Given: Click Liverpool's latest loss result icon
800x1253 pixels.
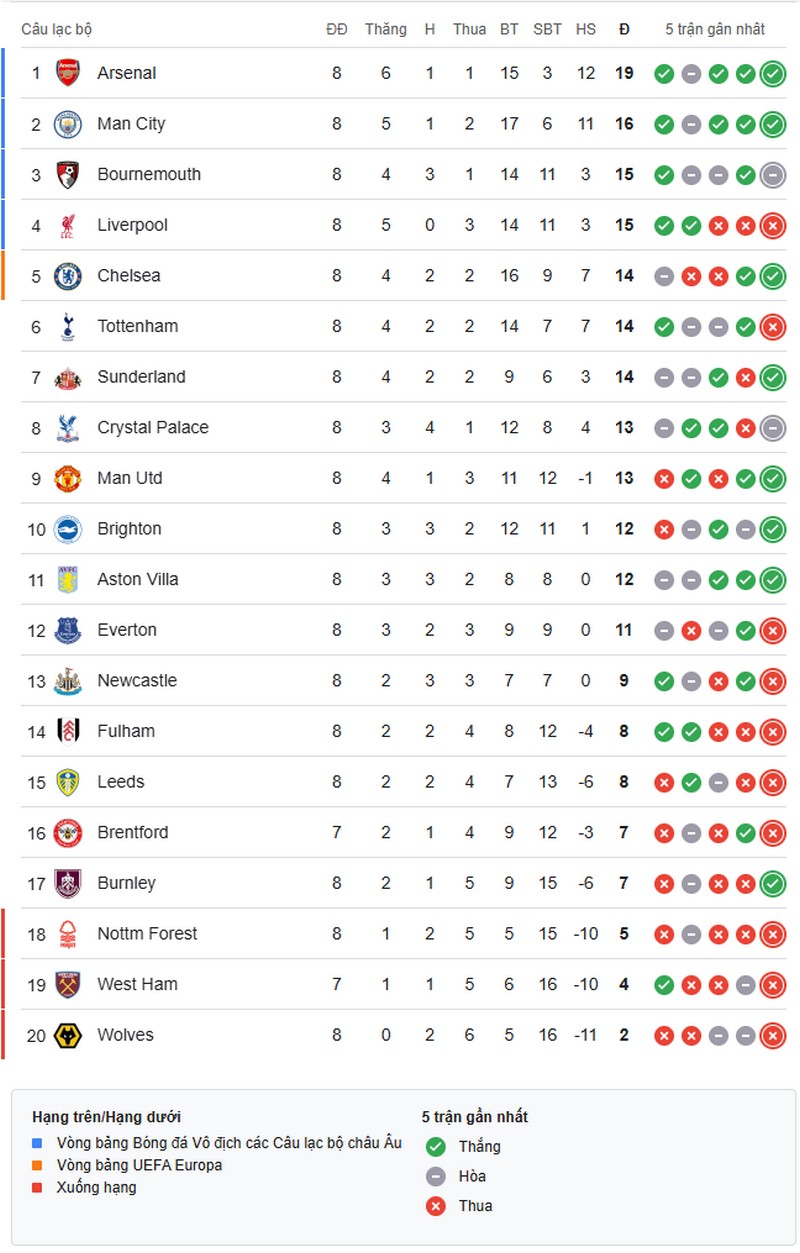Looking at the screenshot, I should [772, 225].
